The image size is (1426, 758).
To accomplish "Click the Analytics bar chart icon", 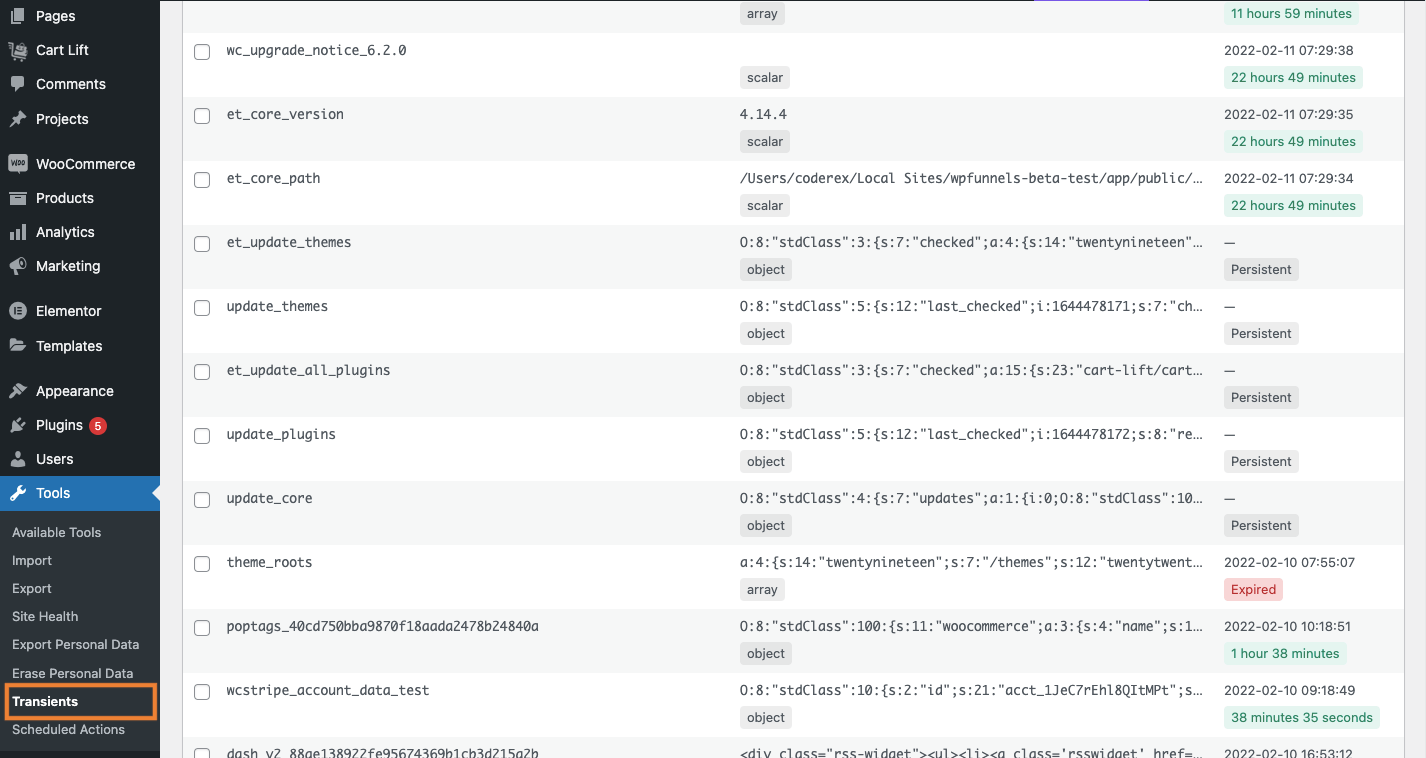I will point(18,232).
